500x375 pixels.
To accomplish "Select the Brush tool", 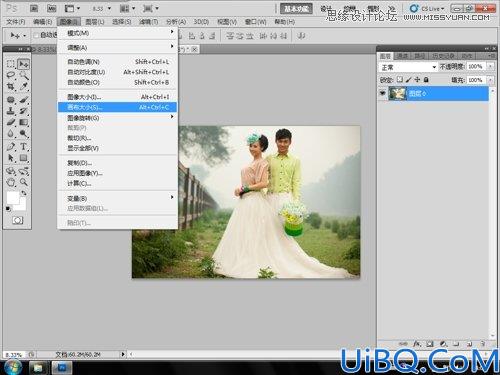I will click(x=24, y=100).
